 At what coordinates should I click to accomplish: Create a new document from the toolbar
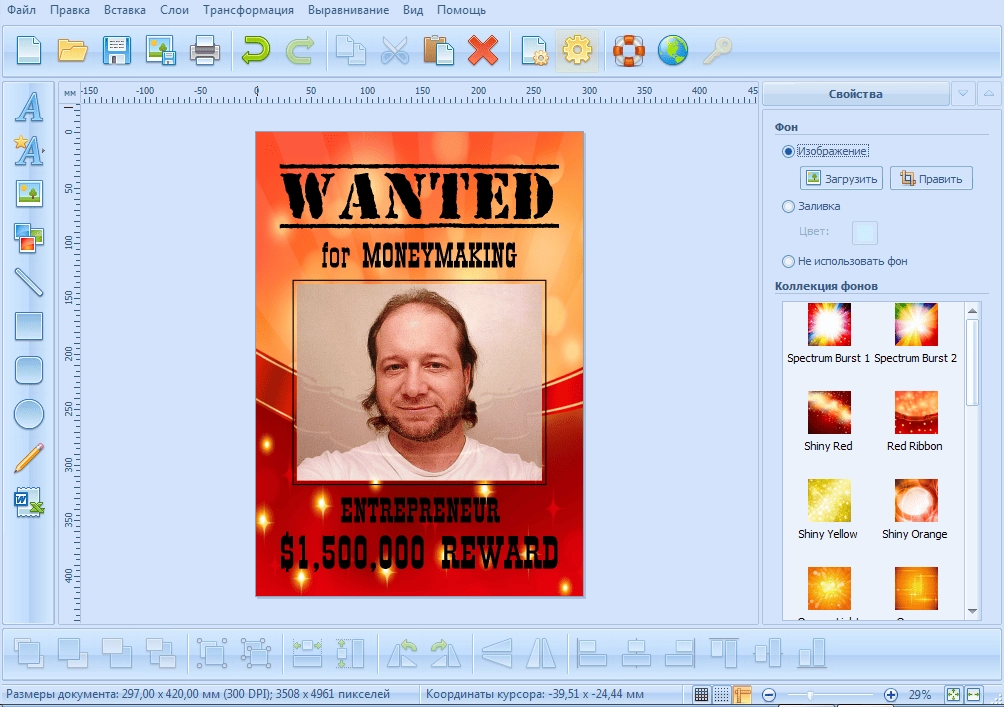click(29, 51)
